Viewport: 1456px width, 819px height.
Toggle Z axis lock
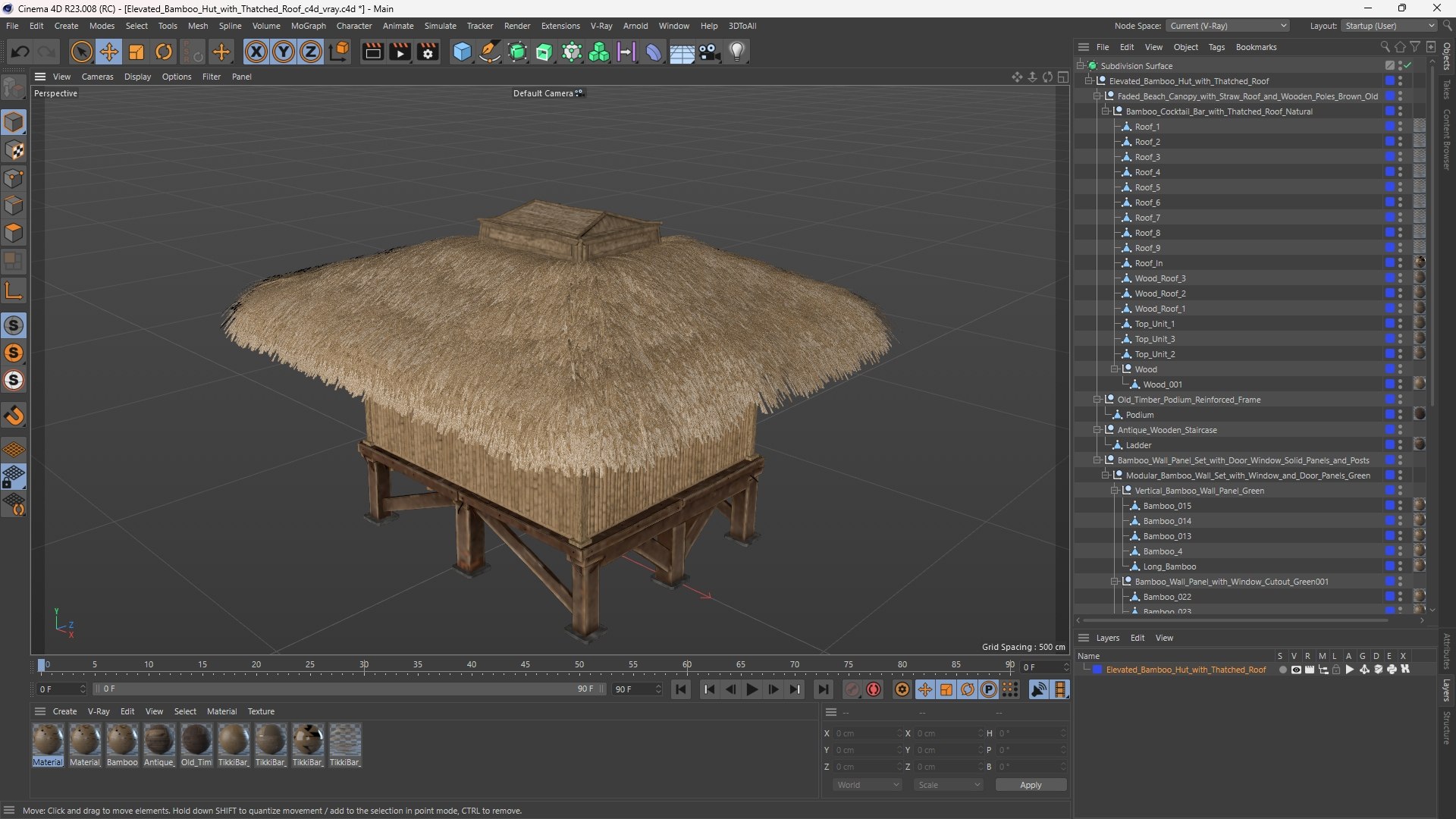311,52
